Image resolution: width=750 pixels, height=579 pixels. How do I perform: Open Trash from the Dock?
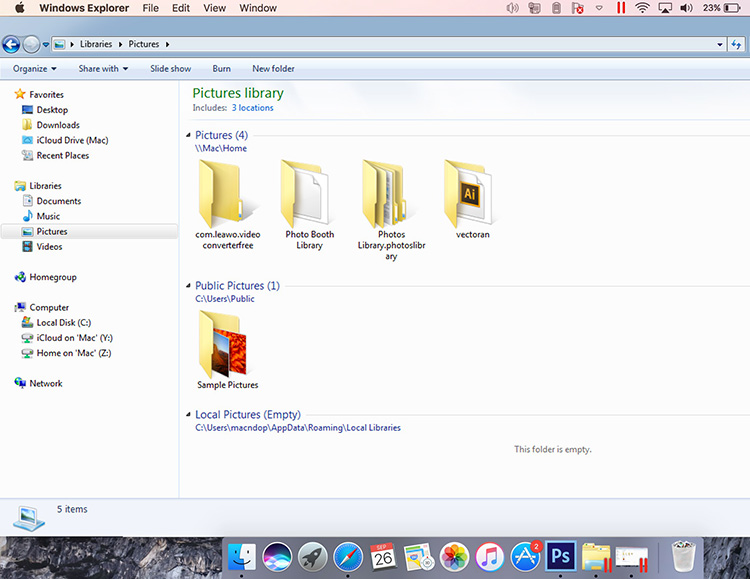[684, 557]
